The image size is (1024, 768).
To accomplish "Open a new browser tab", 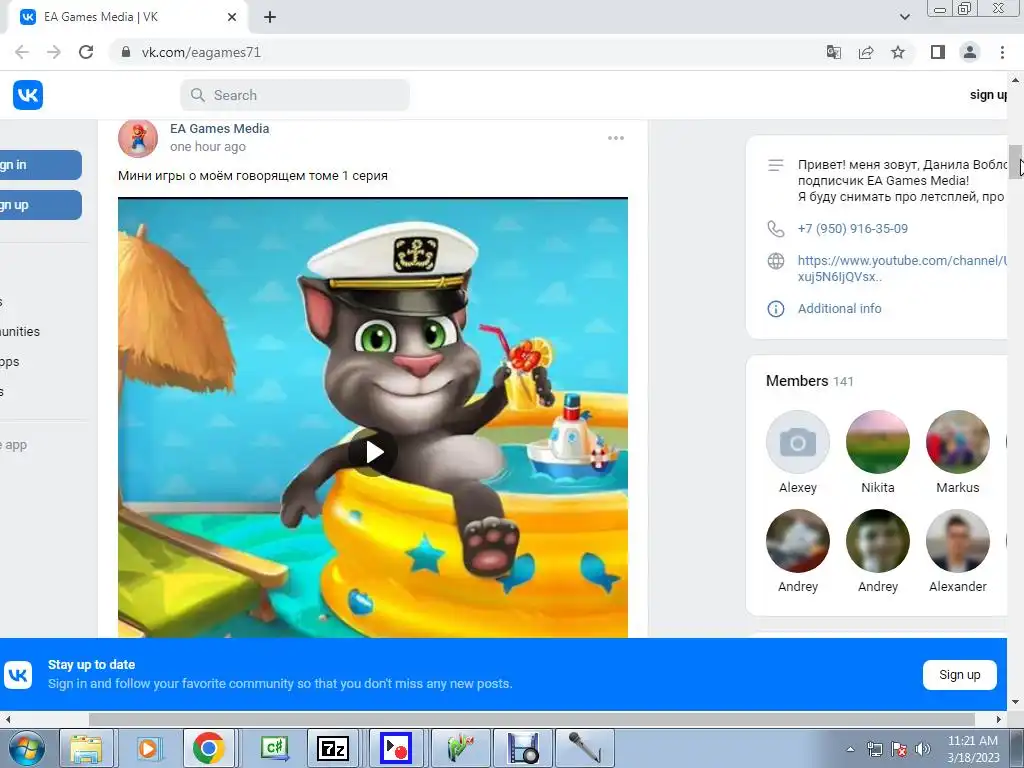I will click(270, 18).
